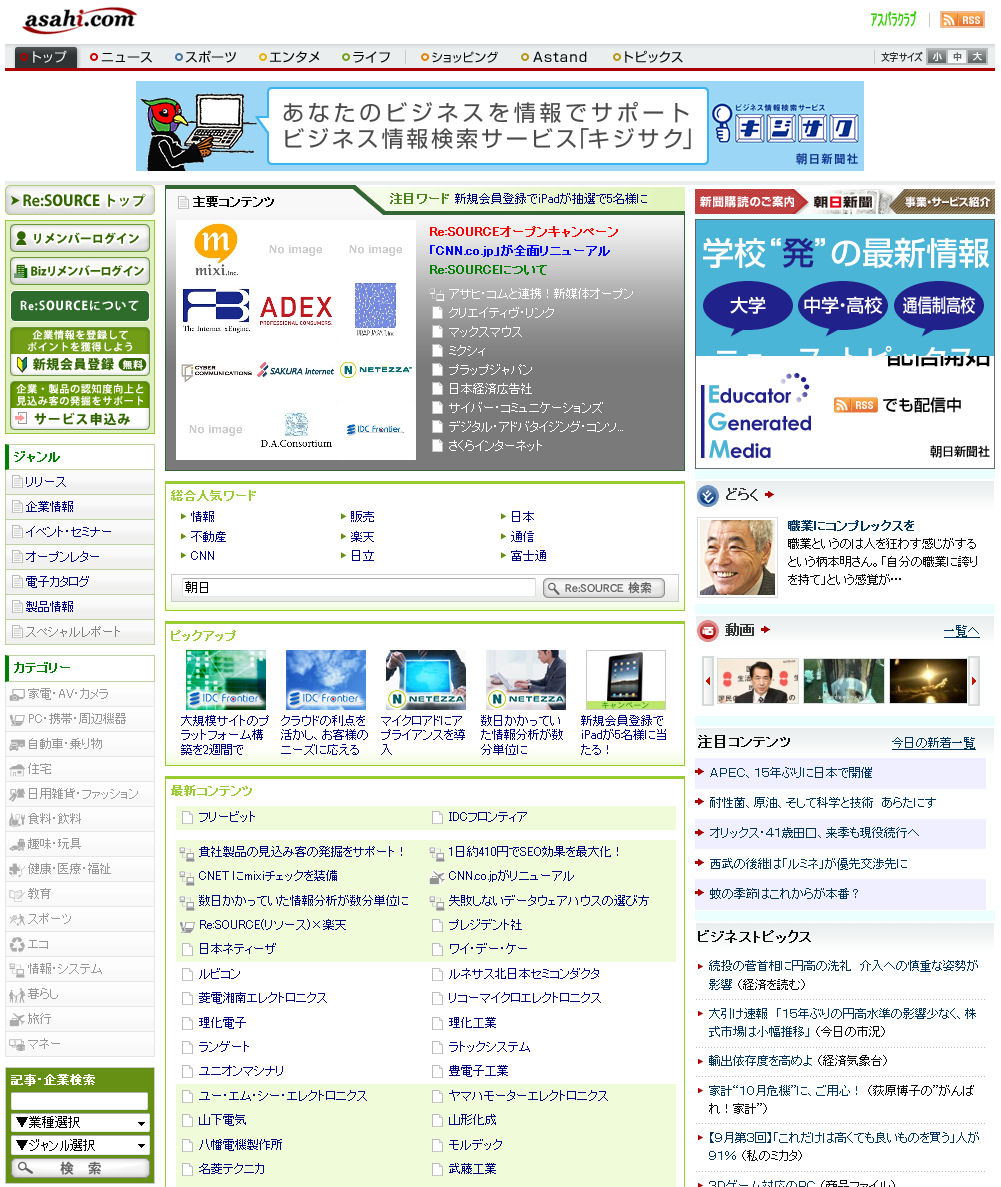Open the ライフ navigation tab
Screen dimensions: 1001x1187
tap(366, 57)
